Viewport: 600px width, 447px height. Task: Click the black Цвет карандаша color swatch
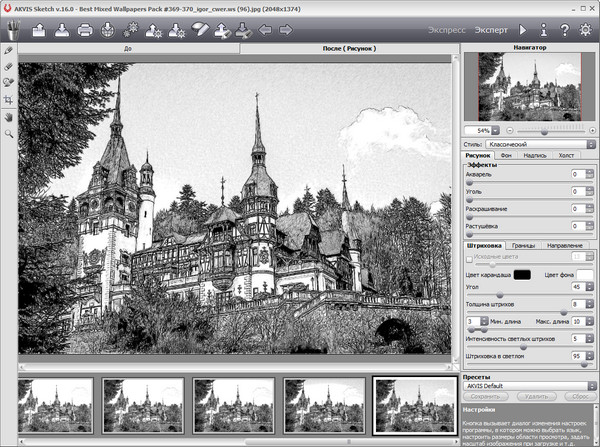tap(522, 274)
